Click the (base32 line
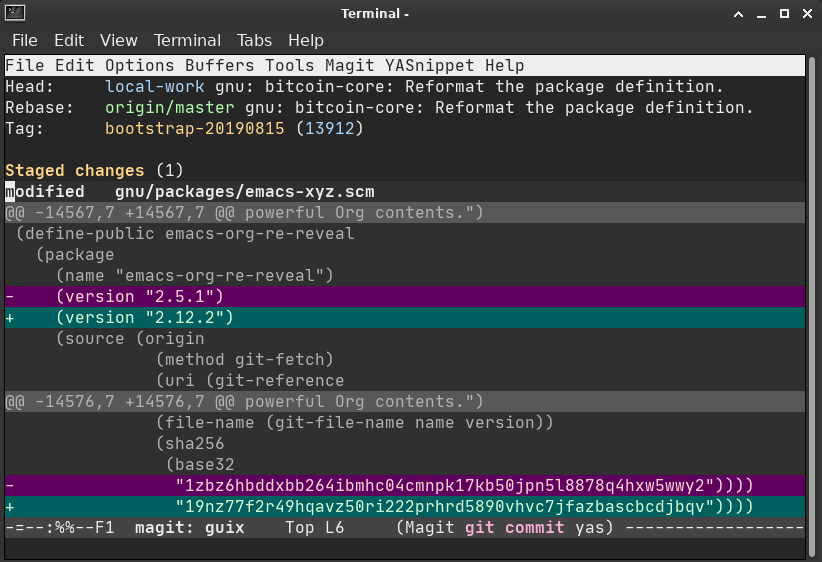Screen dimensions: 822x562 point(200,464)
